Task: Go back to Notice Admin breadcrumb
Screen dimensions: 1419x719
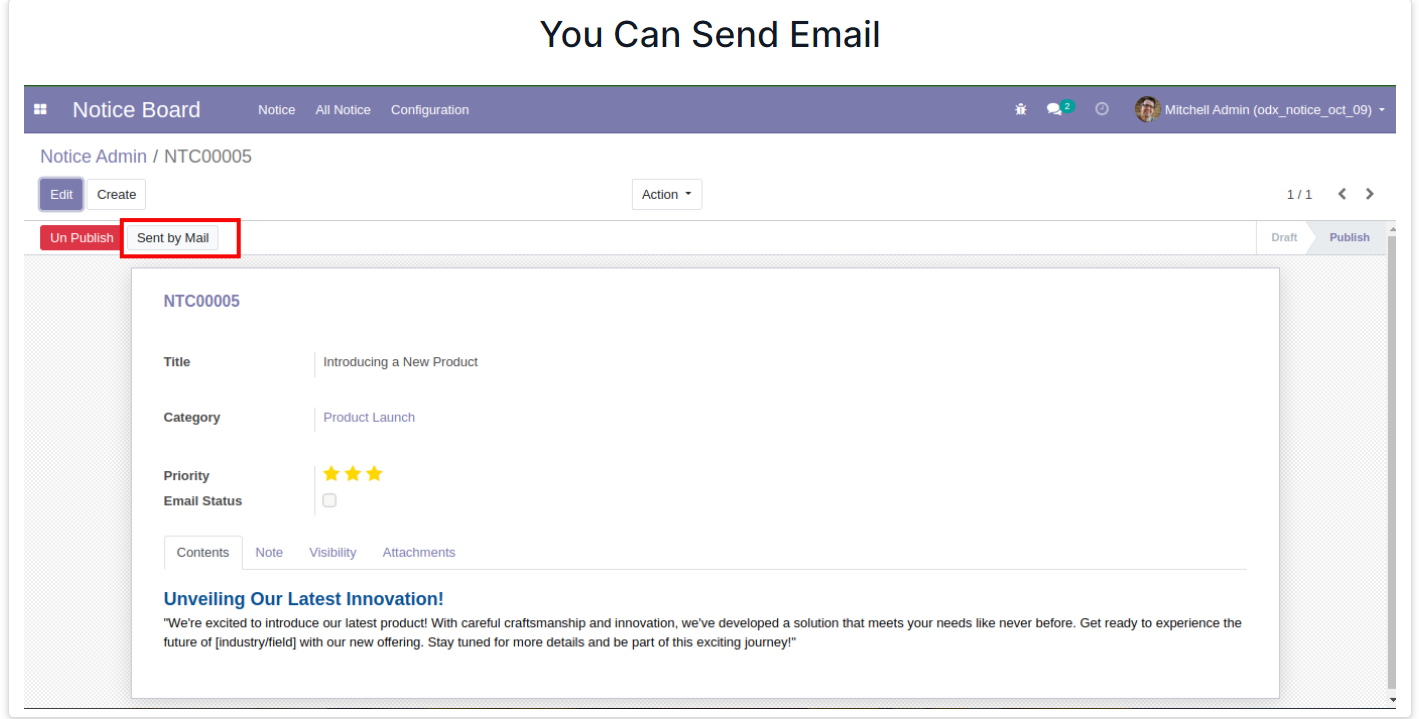Action: point(93,157)
